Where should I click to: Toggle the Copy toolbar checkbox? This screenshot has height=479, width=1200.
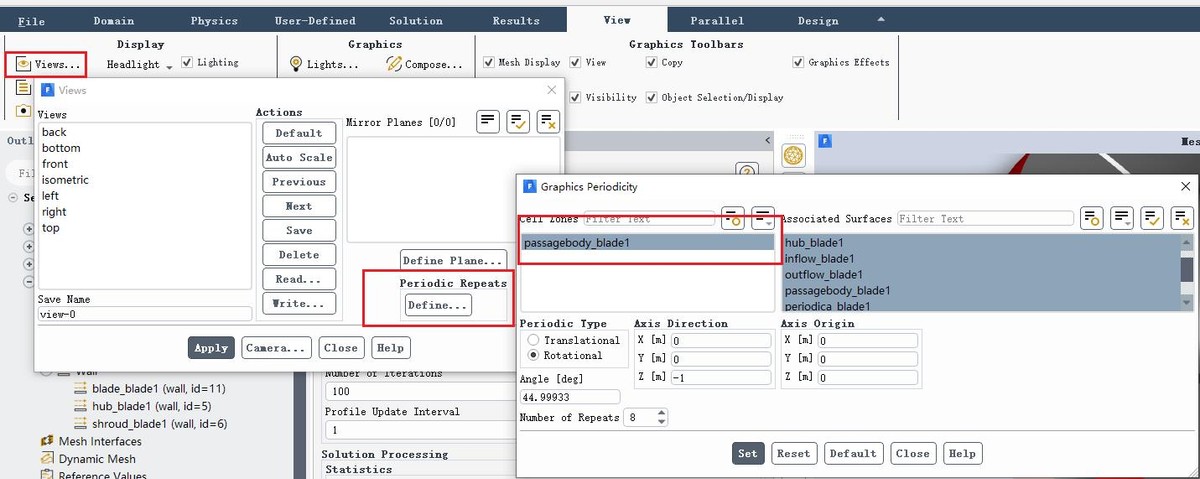651,62
